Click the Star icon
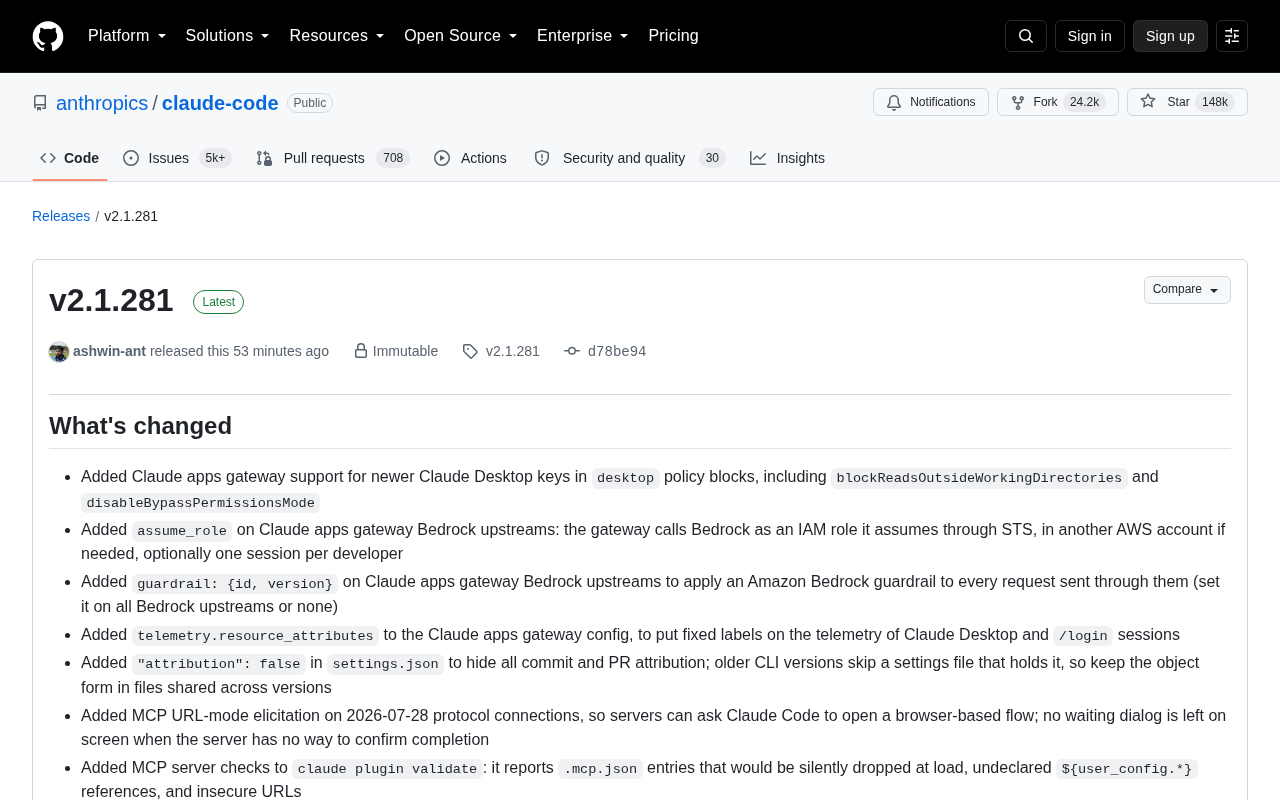The height and width of the screenshot is (800, 1280). (1148, 101)
